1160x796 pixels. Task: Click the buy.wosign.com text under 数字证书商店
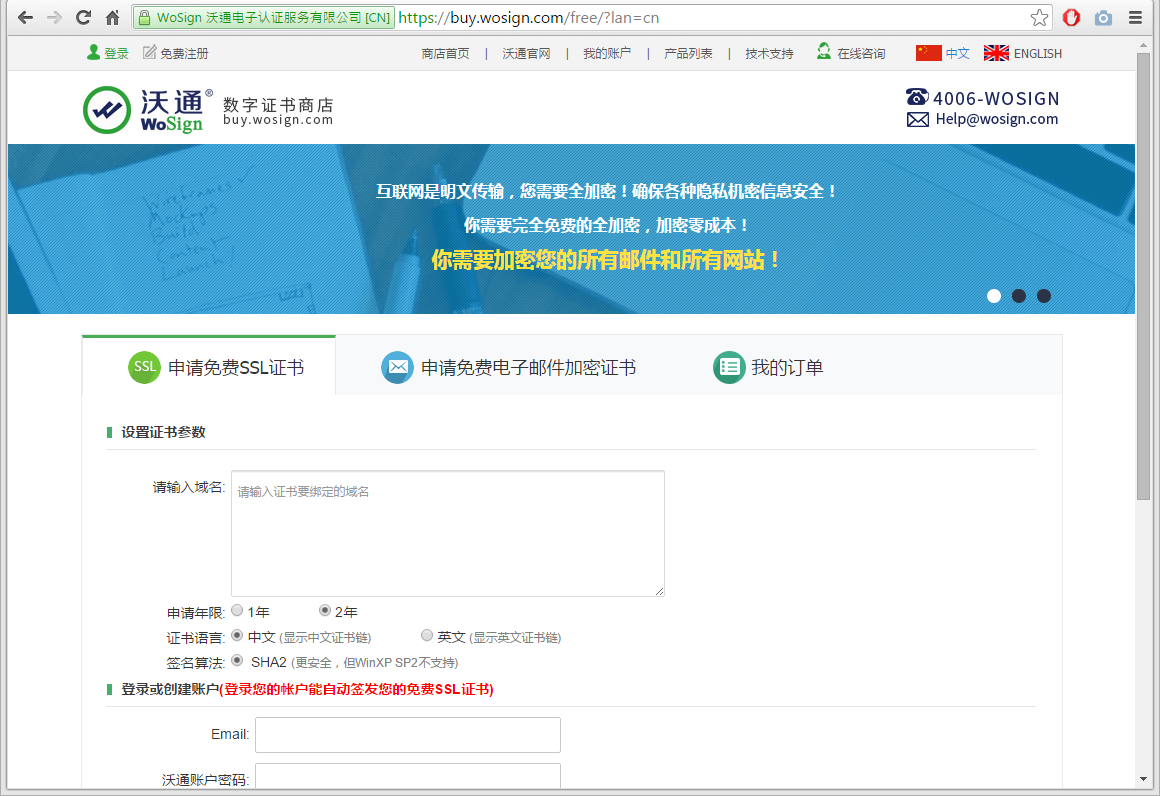pyautogui.click(x=278, y=120)
